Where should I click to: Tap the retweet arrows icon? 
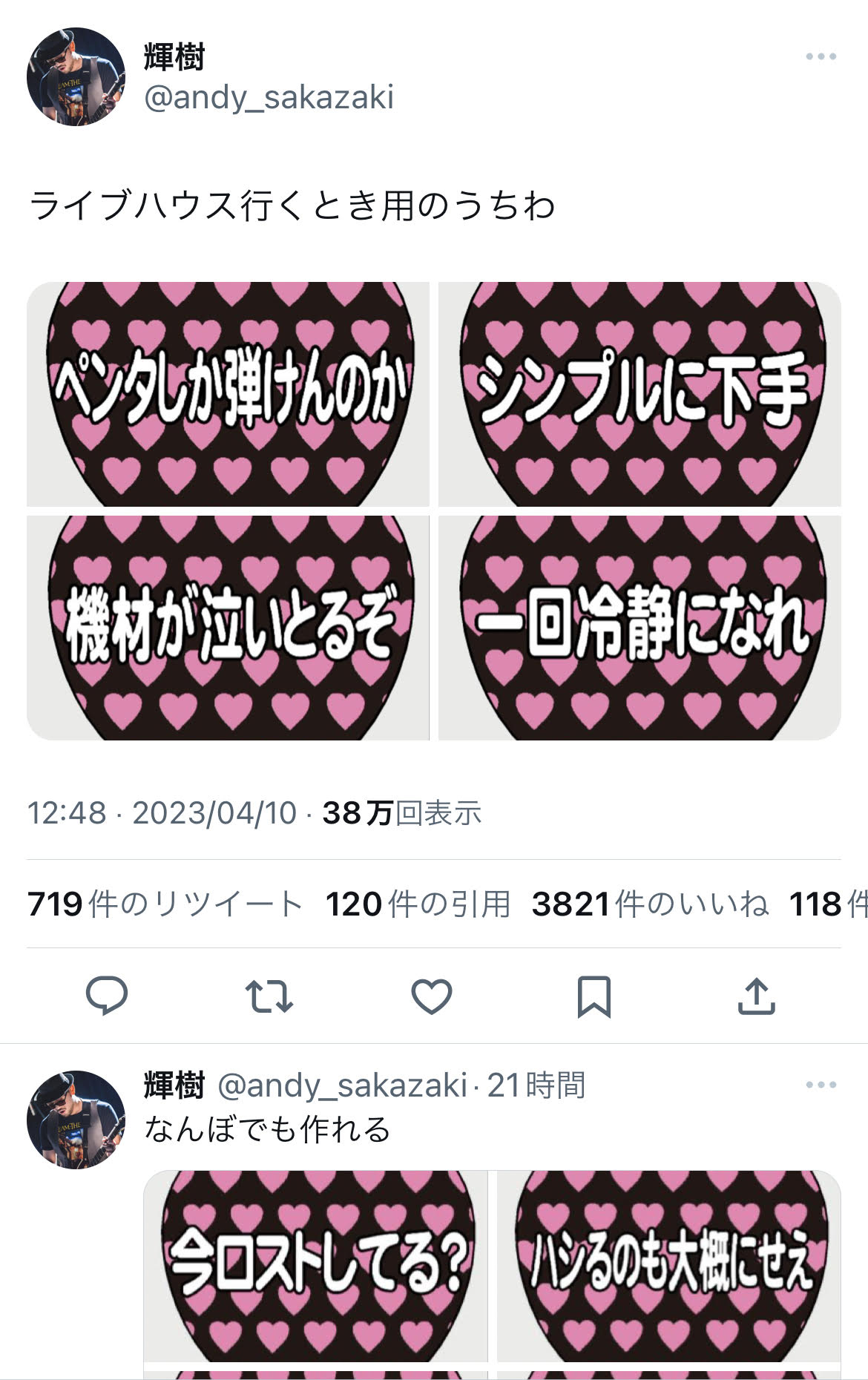tap(269, 996)
